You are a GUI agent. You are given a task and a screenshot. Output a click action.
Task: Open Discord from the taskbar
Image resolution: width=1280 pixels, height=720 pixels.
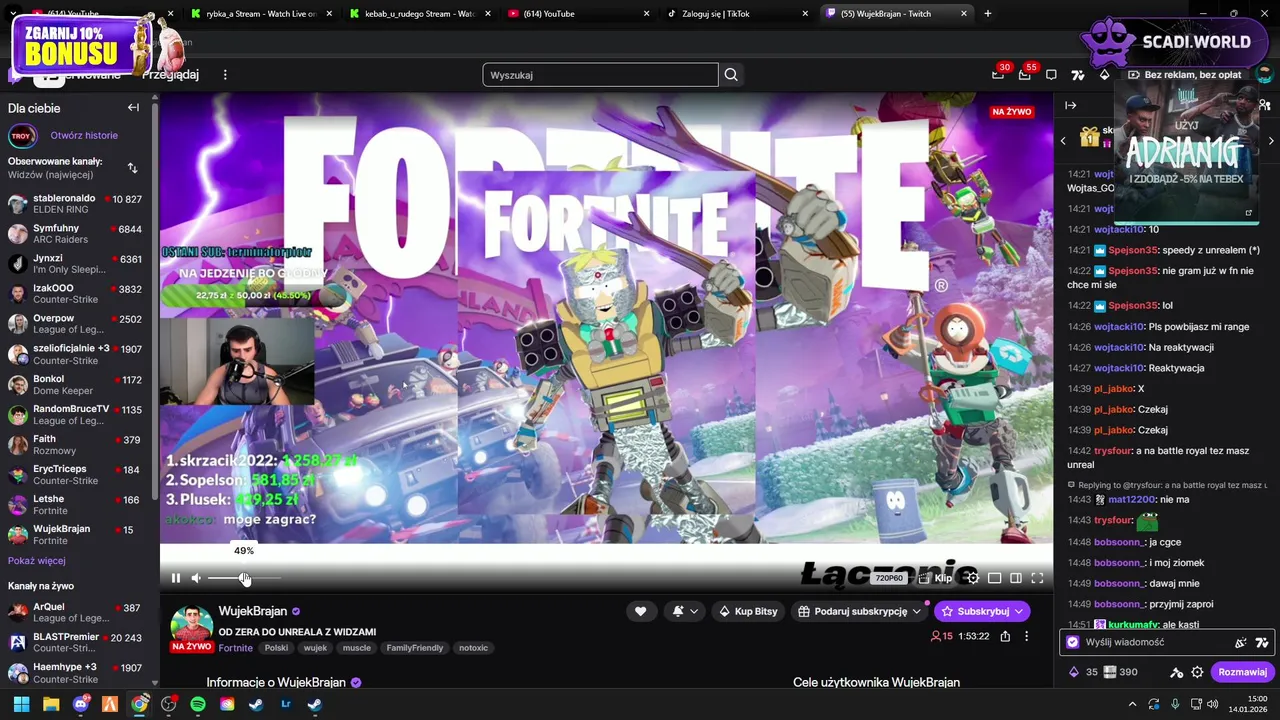point(81,704)
